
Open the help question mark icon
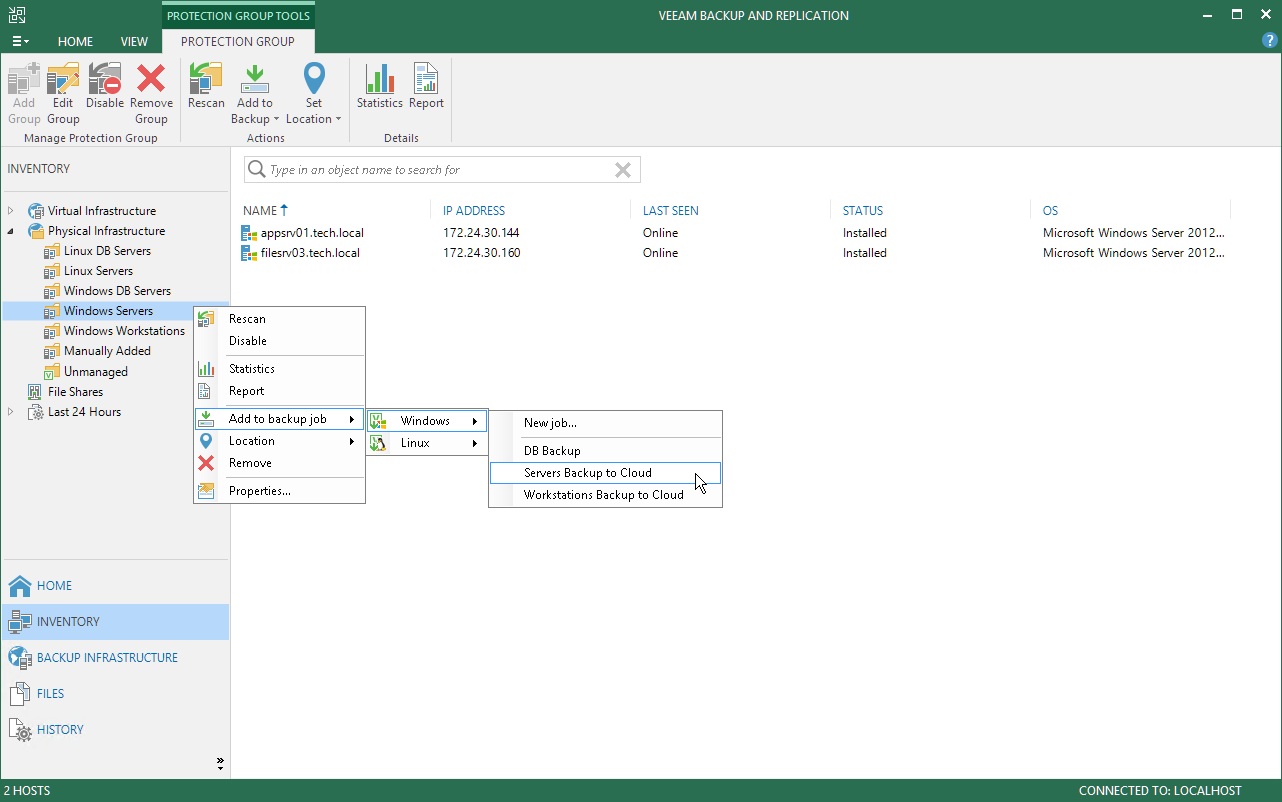tap(1270, 41)
